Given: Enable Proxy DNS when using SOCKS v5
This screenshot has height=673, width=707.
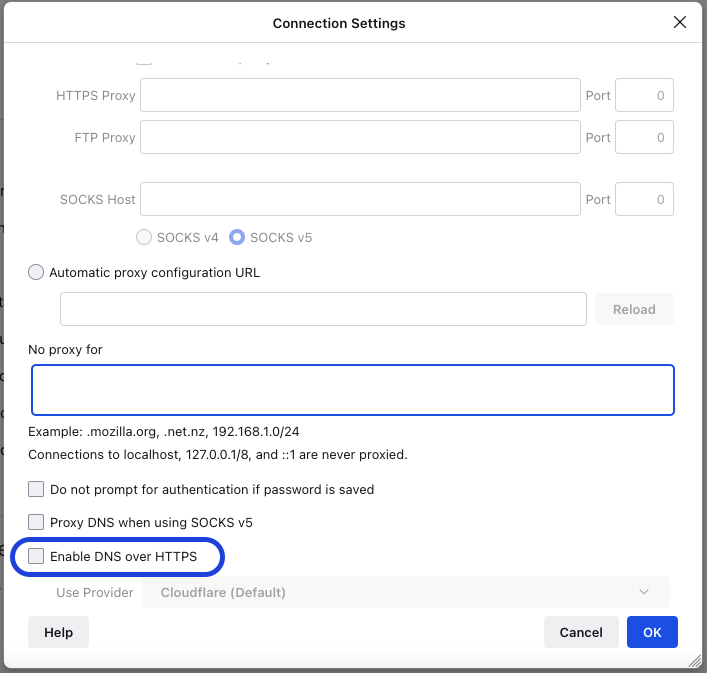Looking at the screenshot, I should (x=36, y=522).
